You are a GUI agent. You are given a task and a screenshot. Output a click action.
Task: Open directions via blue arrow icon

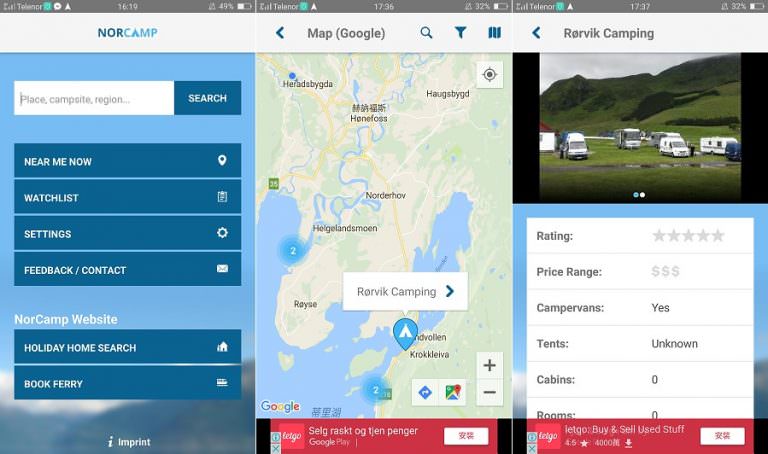[x=425, y=392]
